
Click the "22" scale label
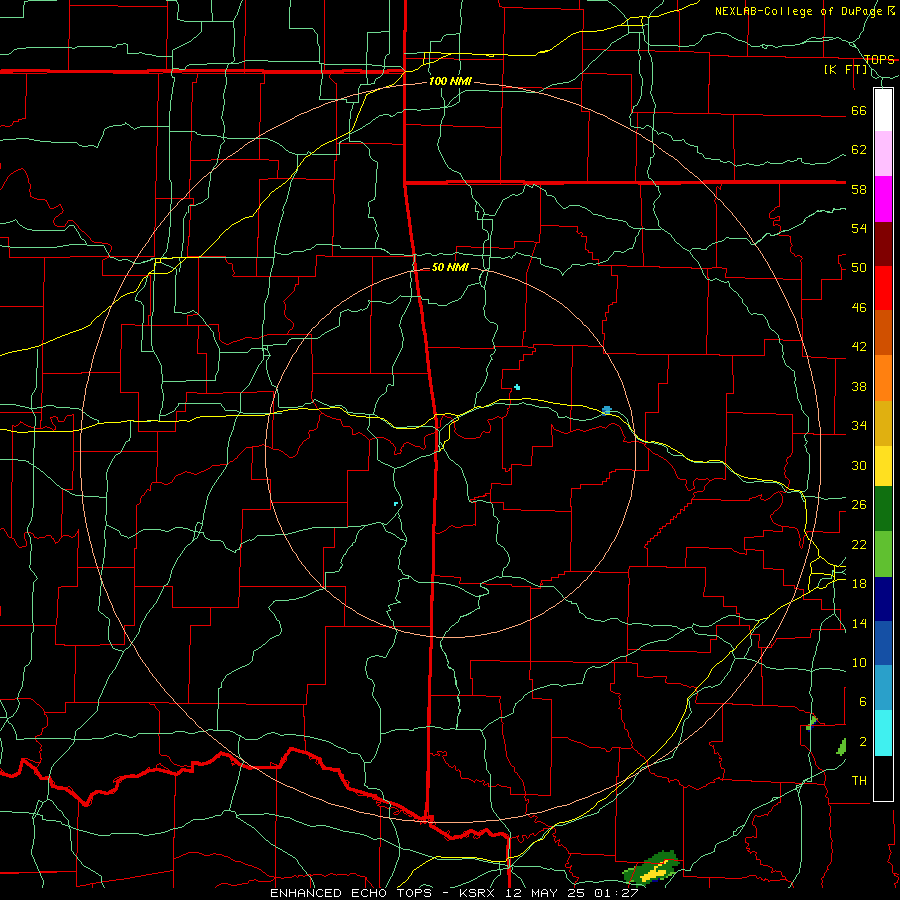(859, 545)
